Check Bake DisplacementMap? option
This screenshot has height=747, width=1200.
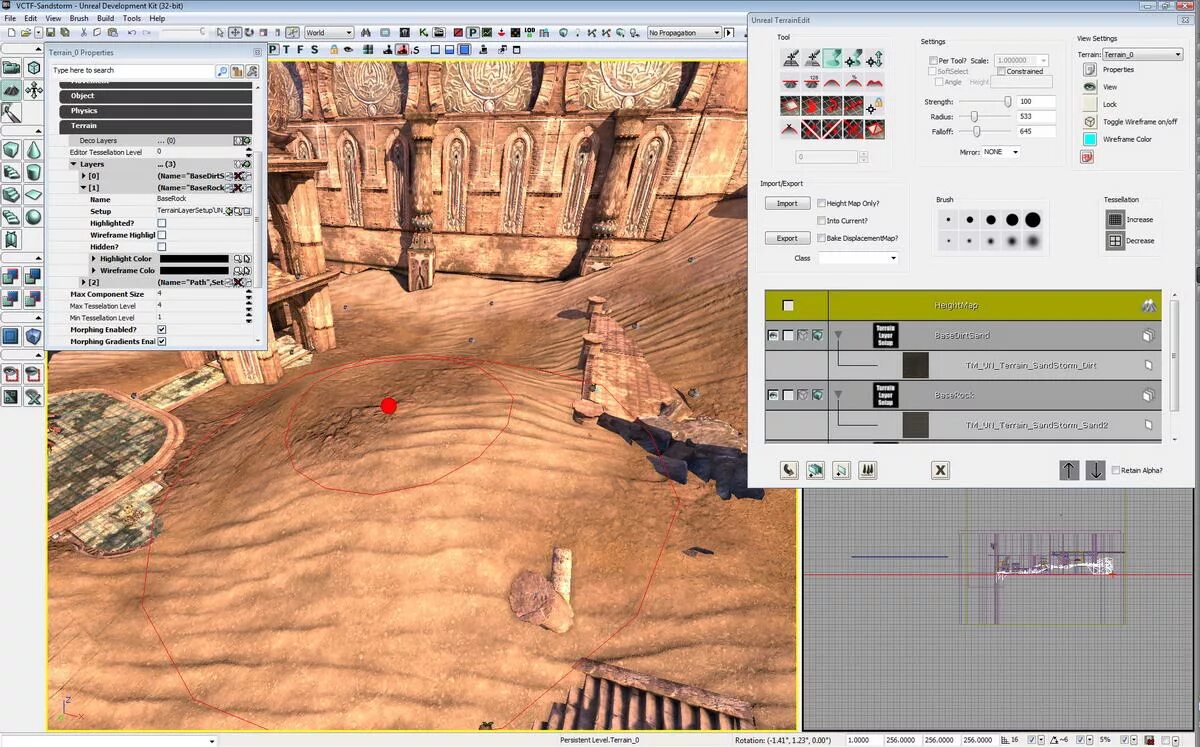[821, 238]
